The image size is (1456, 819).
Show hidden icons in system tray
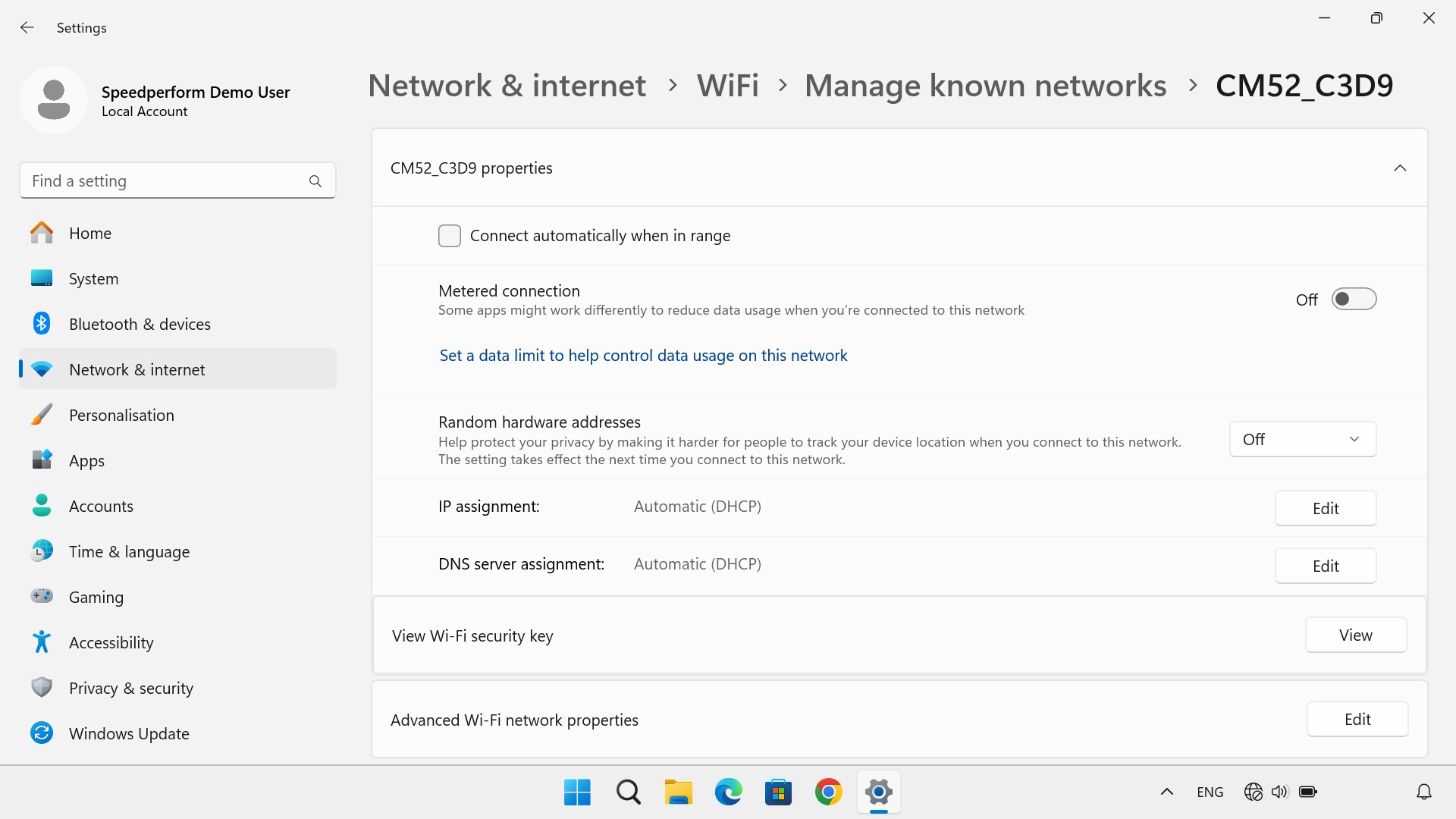pos(1167,792)
